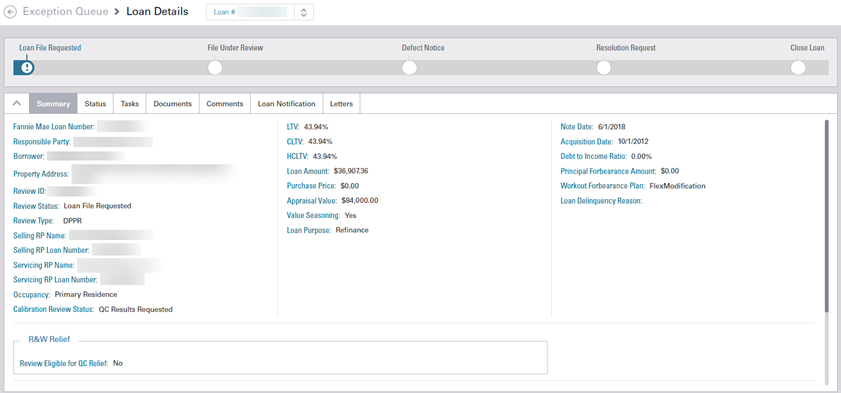The height and width of the screenshot is (393, 841).
Task: Click the Selling RP Loan Number label
Action: tap(51, 250)
